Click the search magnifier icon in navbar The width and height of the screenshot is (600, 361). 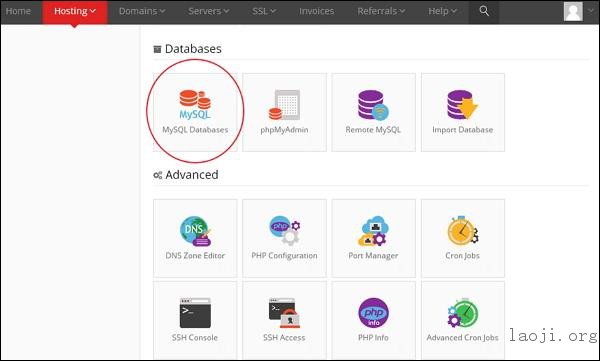pos(484,11)
